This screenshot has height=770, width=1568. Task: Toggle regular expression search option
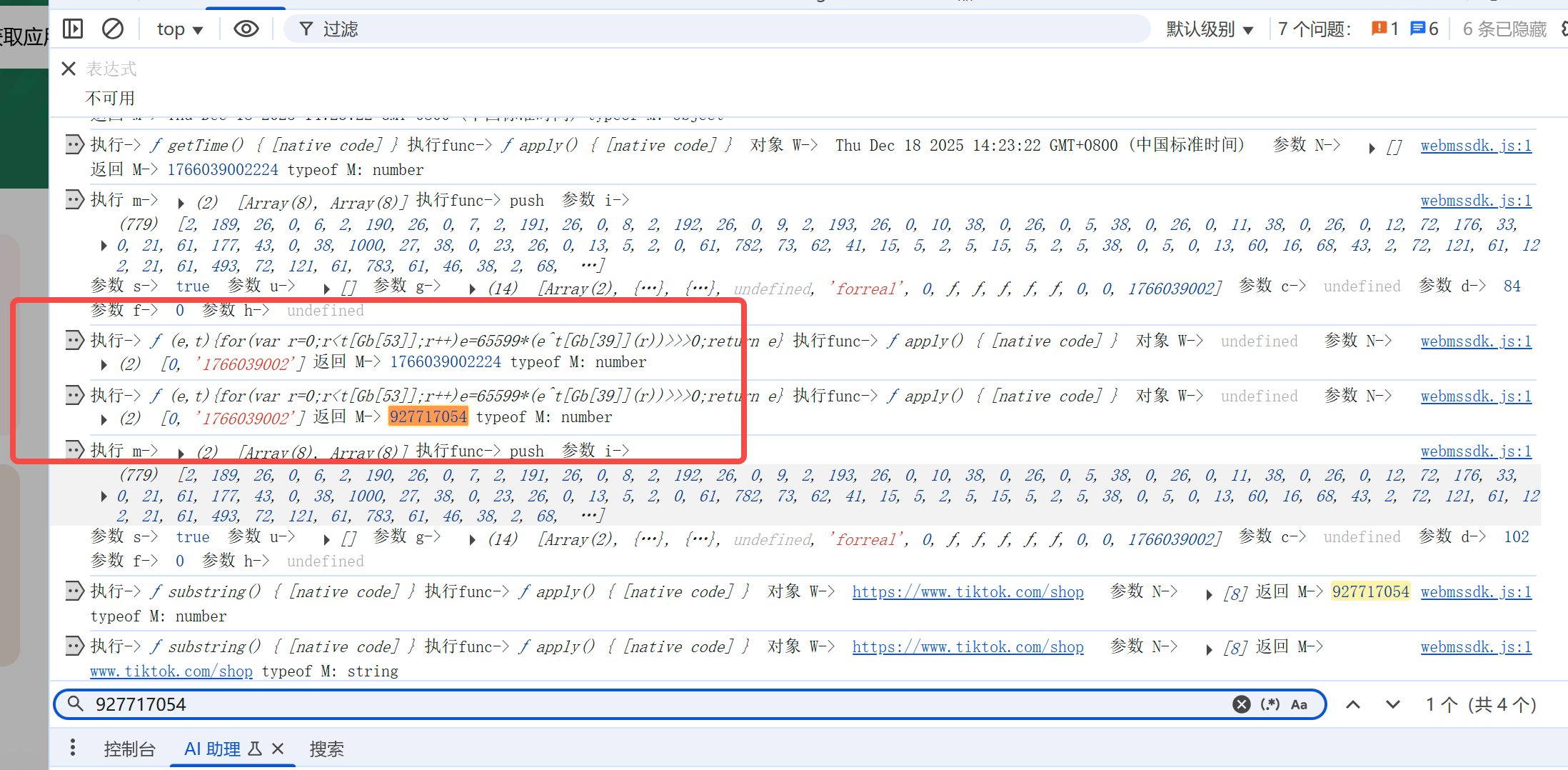(1270, 704)
